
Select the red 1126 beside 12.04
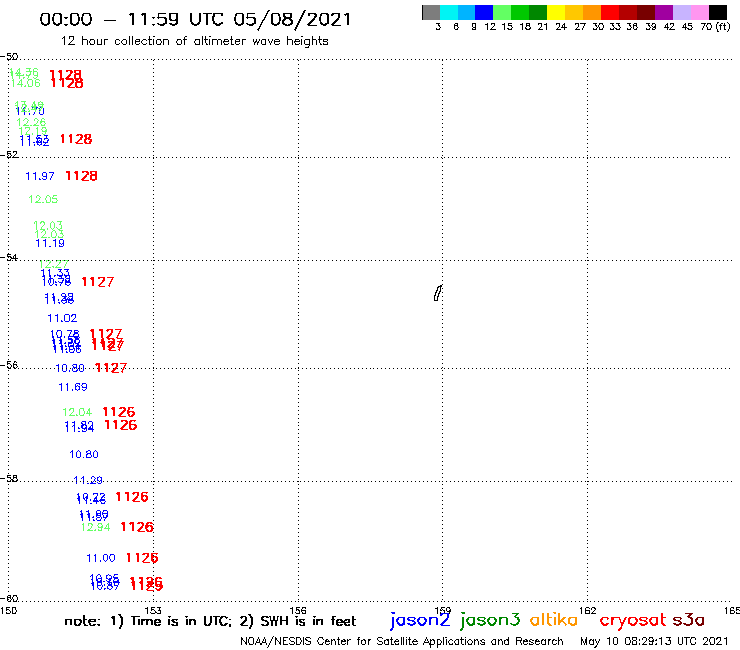point(118,412)
